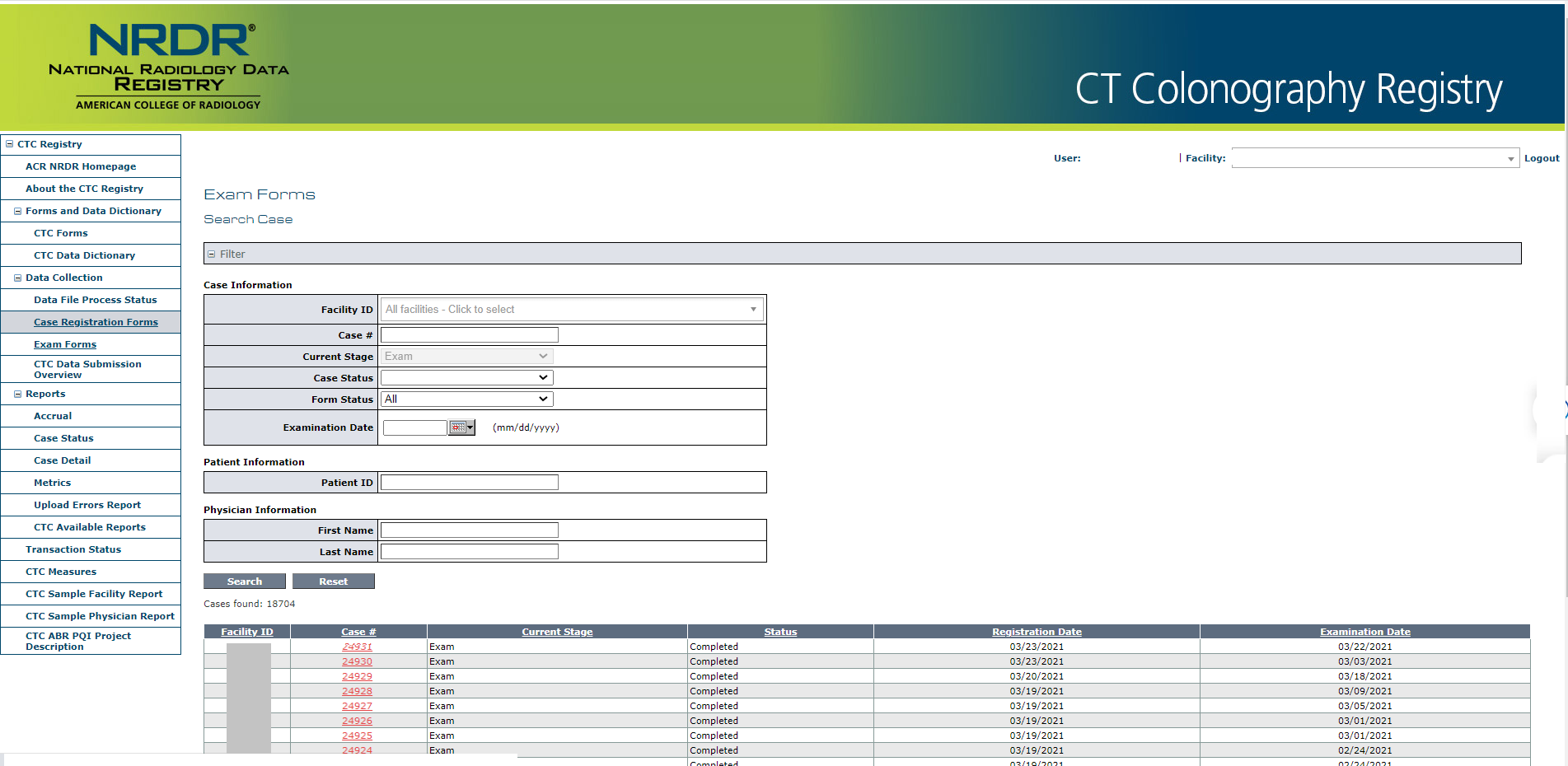Open case 24927
Viewport: 1568px width, 766px height.
358,706
